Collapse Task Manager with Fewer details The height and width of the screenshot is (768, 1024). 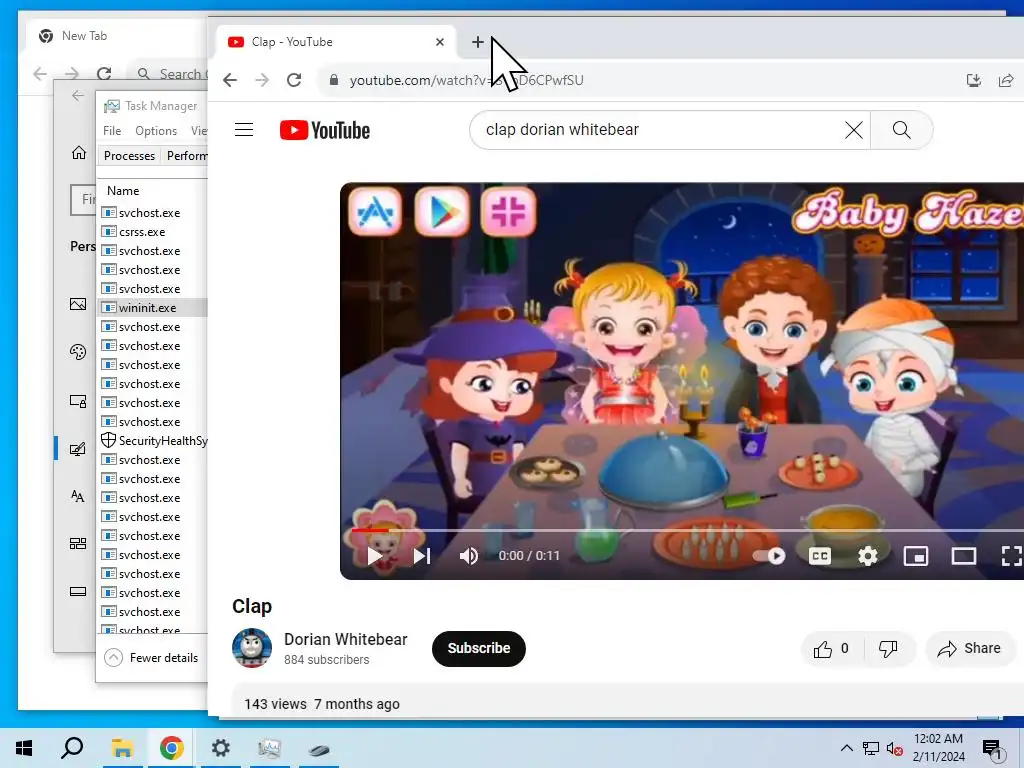pyautogui.click(x=152, y=658)
